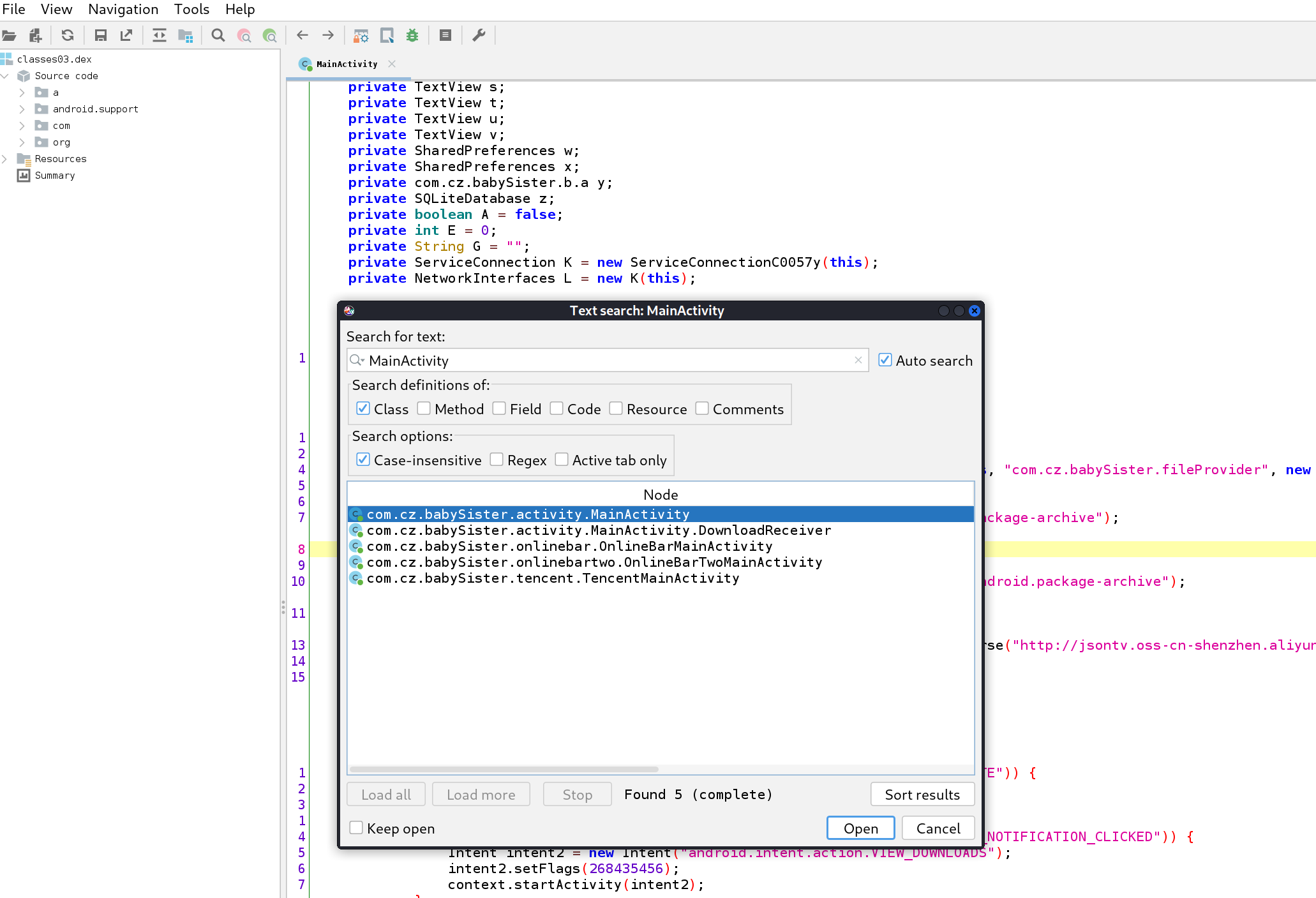
Task: Click the horizontal scrollbar in results
Action: tap(504, 769)
